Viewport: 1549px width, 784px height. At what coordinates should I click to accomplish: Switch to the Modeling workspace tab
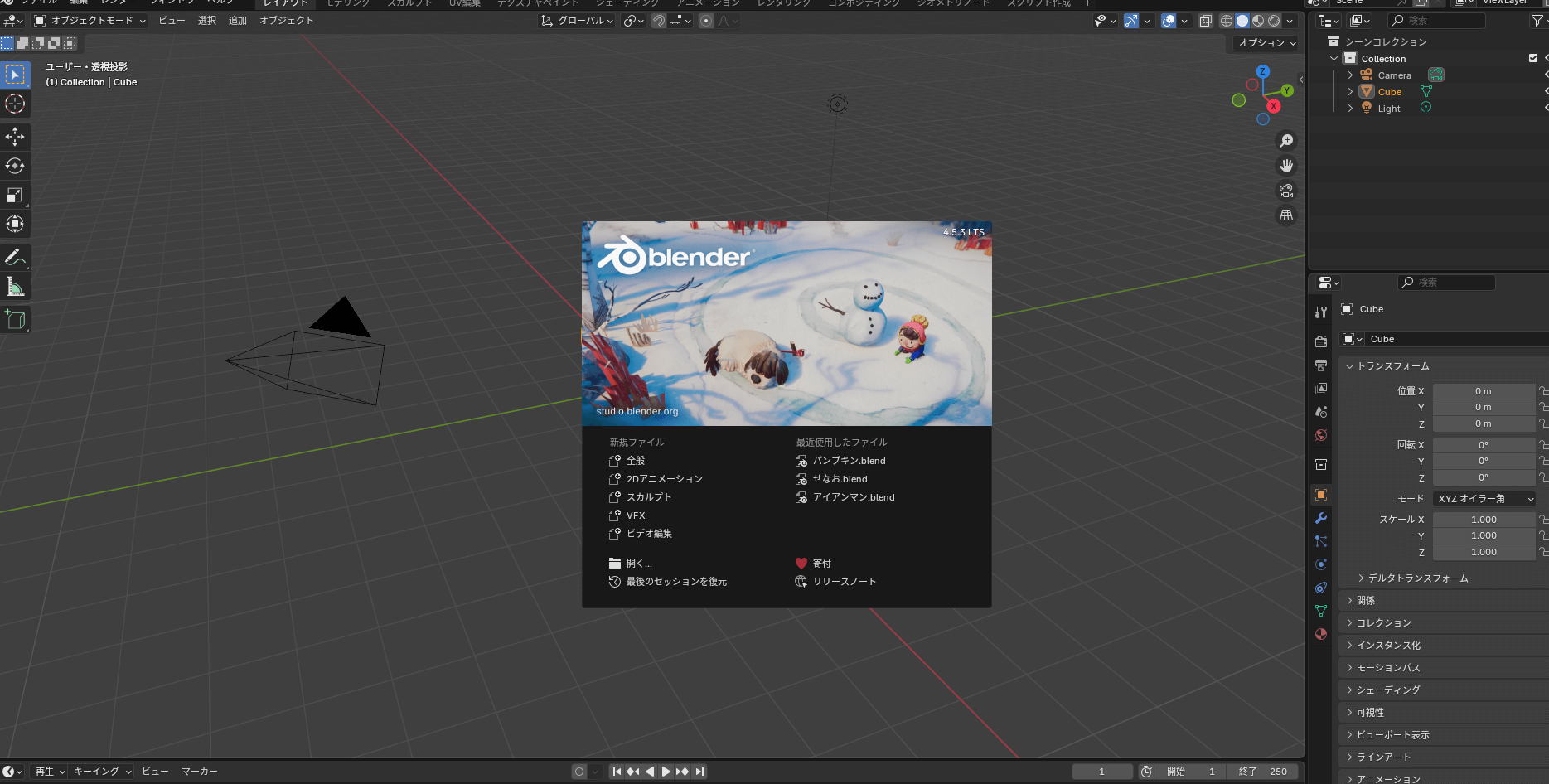[346, 3]
